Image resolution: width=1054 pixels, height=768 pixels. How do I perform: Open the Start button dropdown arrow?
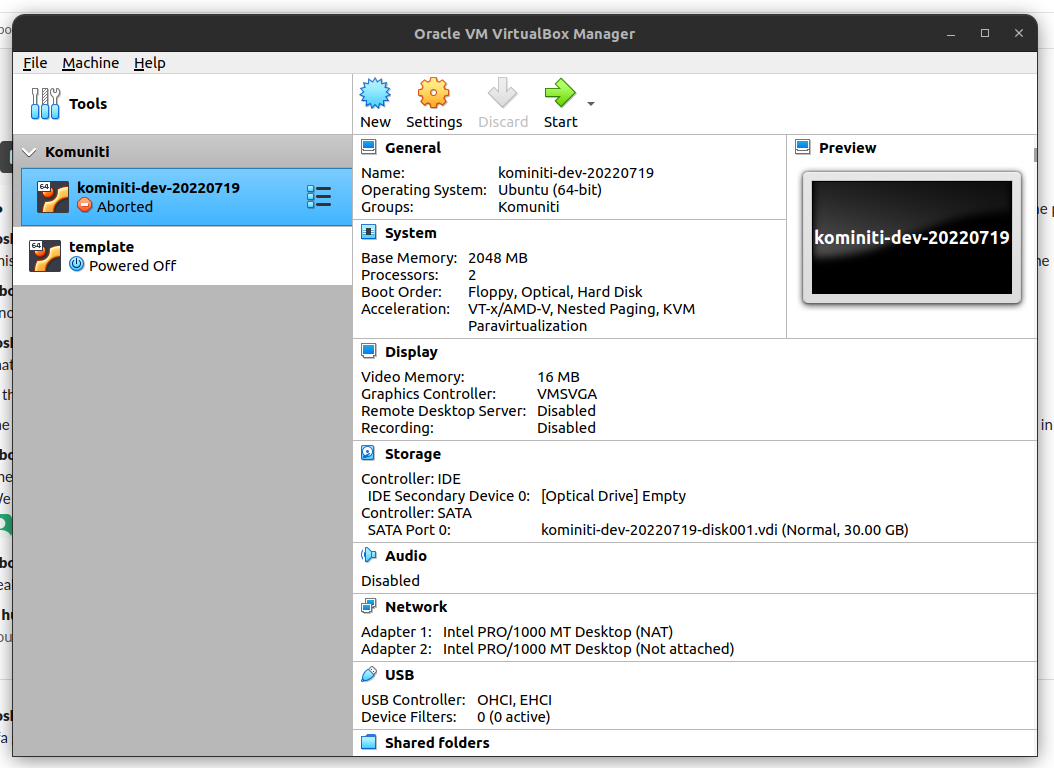tap(591, 104)
